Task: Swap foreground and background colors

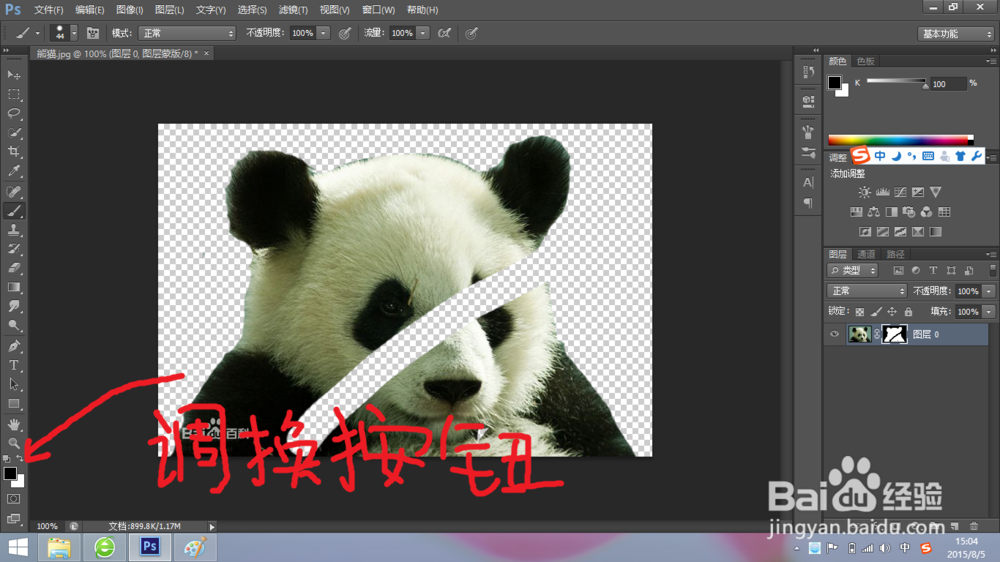Action: pos(20,458)
